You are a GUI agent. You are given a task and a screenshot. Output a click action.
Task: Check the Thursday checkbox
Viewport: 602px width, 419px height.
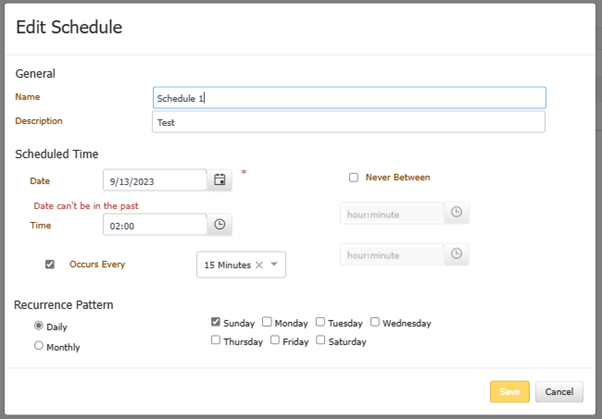coord(216,340)
